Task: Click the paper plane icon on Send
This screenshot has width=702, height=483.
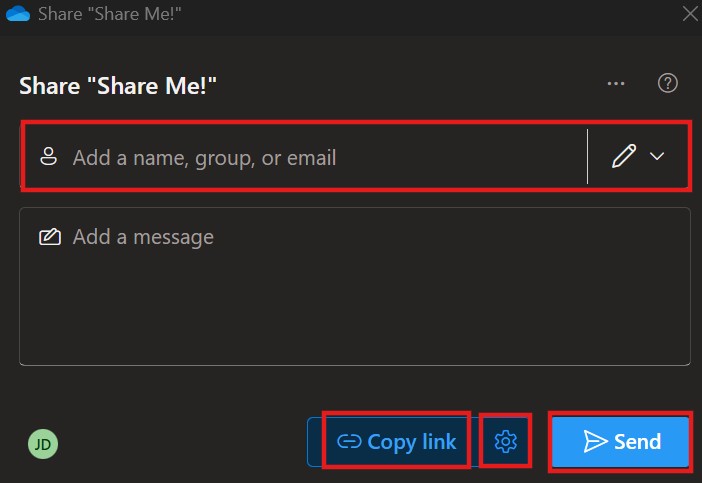Action: (596, 442)
